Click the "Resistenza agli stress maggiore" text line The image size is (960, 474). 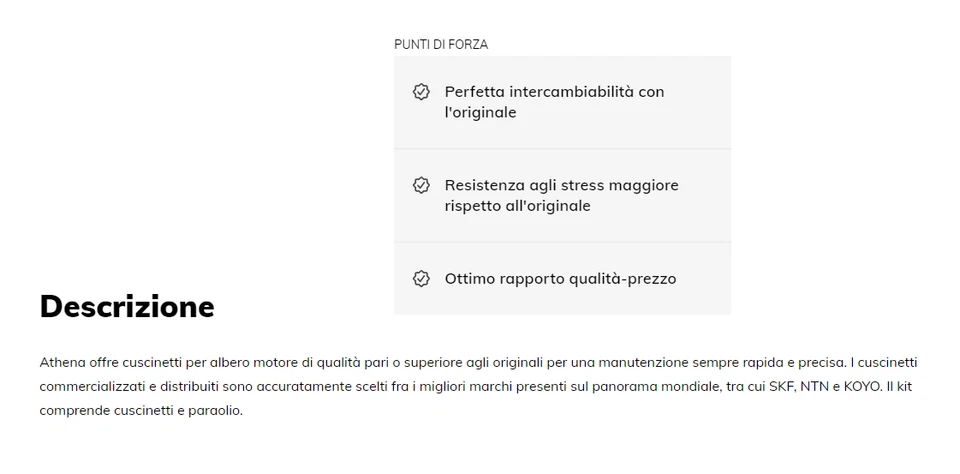(x=561, y=185)
